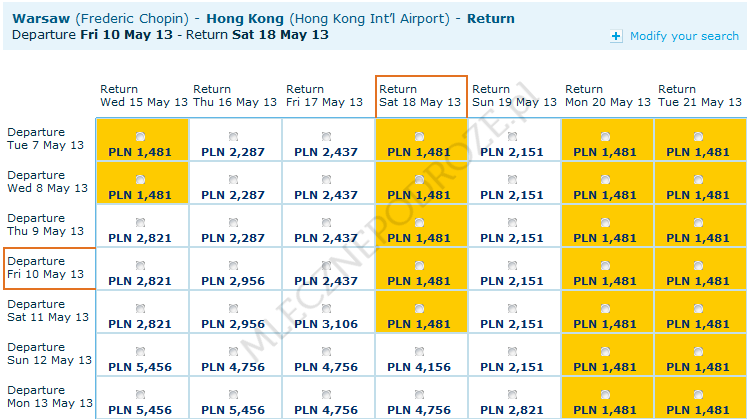Click the Return Sat 18 May 13 column header
Screen dimensions: 748x420
click(420, 96)
